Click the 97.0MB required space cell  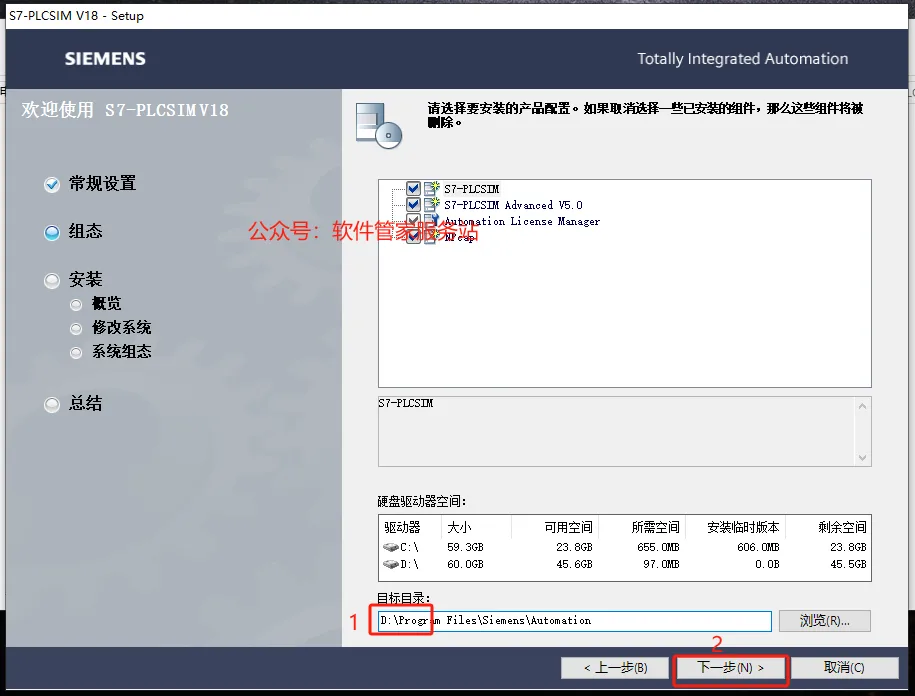(661, 564)
